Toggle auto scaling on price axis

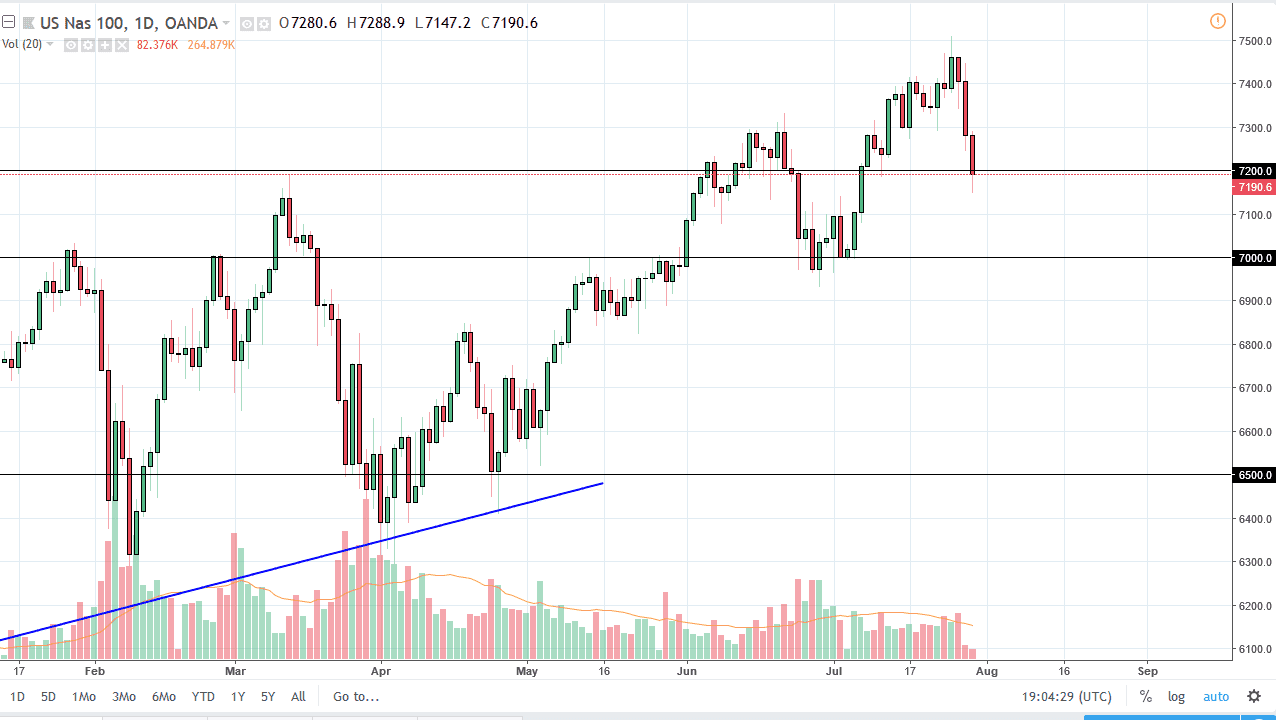[x=1216, y=696]
